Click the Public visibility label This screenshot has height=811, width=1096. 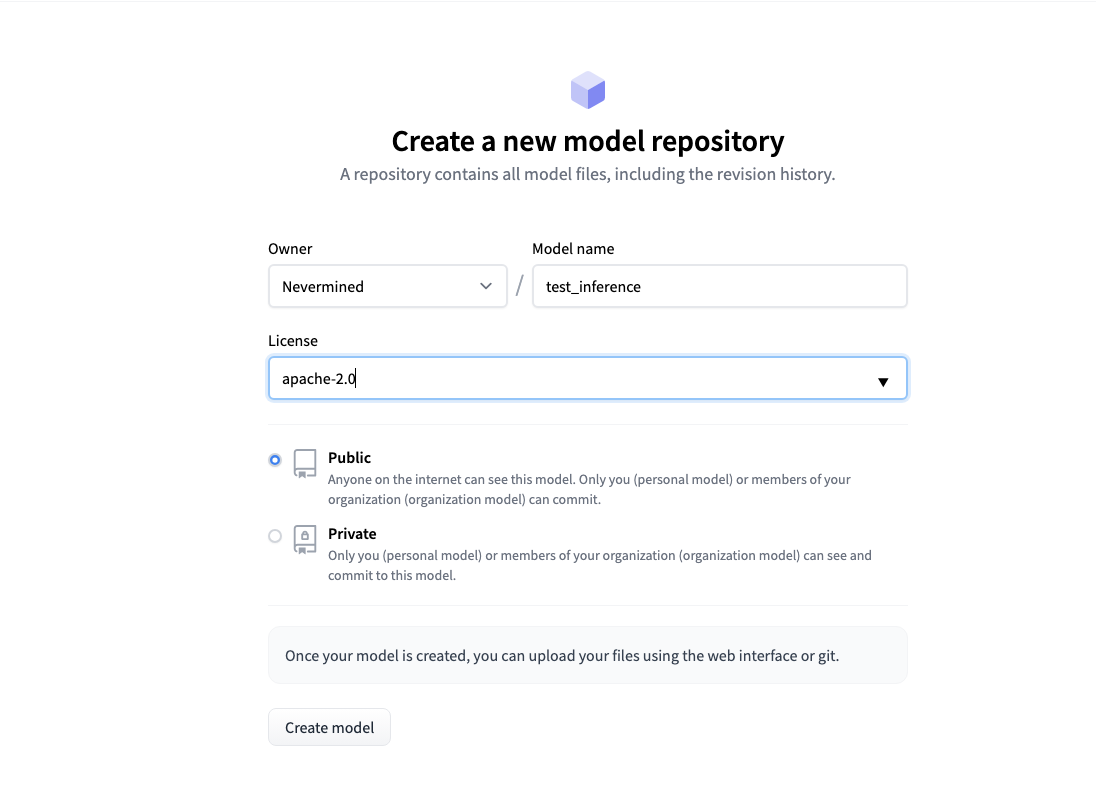pos(349,457)
